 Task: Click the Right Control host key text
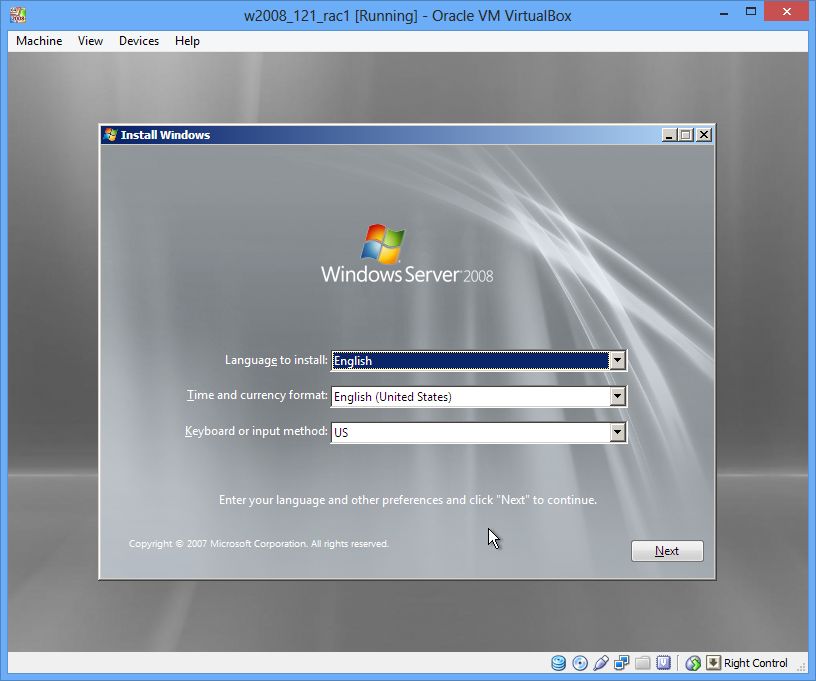(x=756, y=663)
